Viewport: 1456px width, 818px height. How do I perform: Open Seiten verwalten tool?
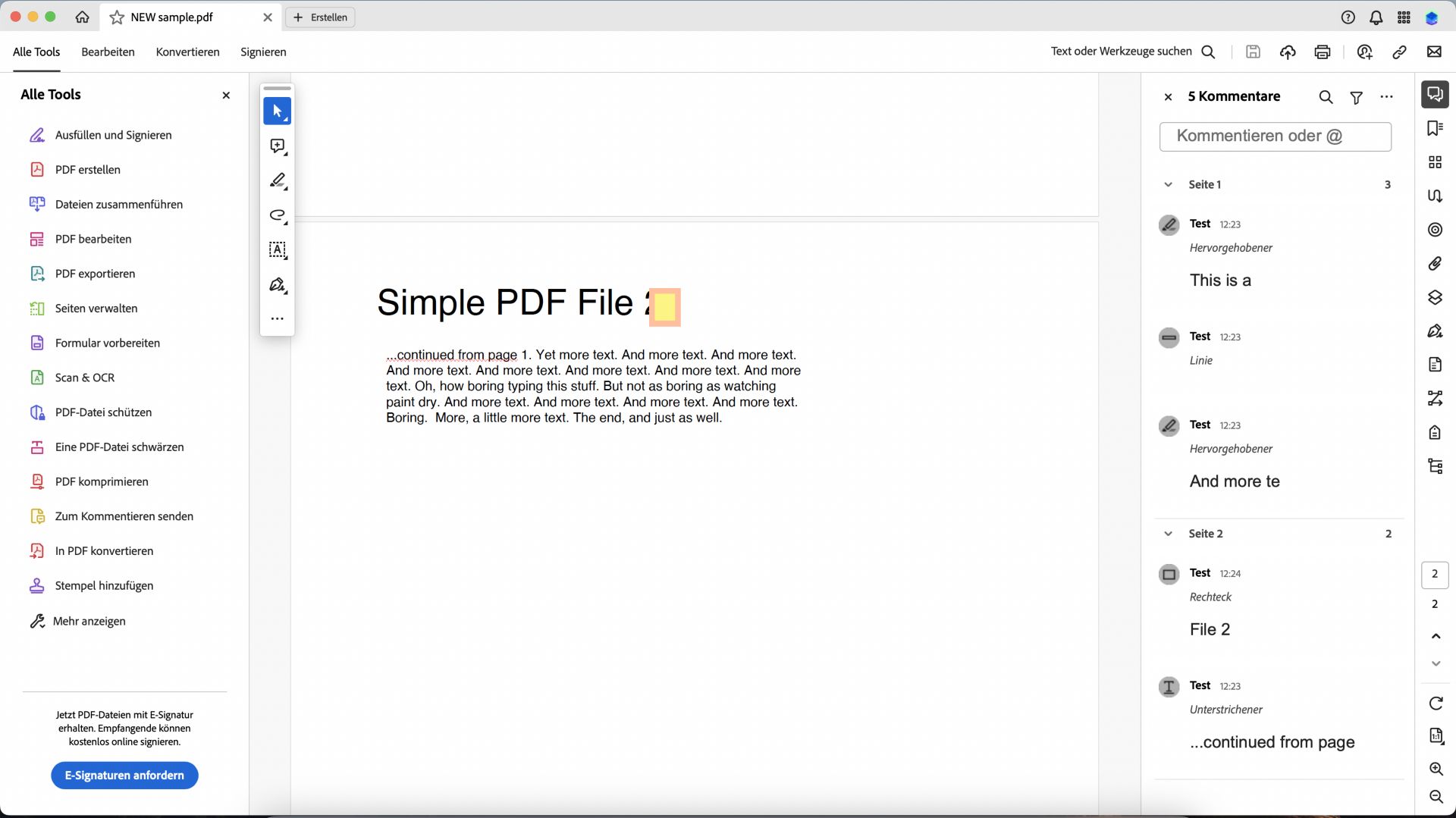coord(83,309)
